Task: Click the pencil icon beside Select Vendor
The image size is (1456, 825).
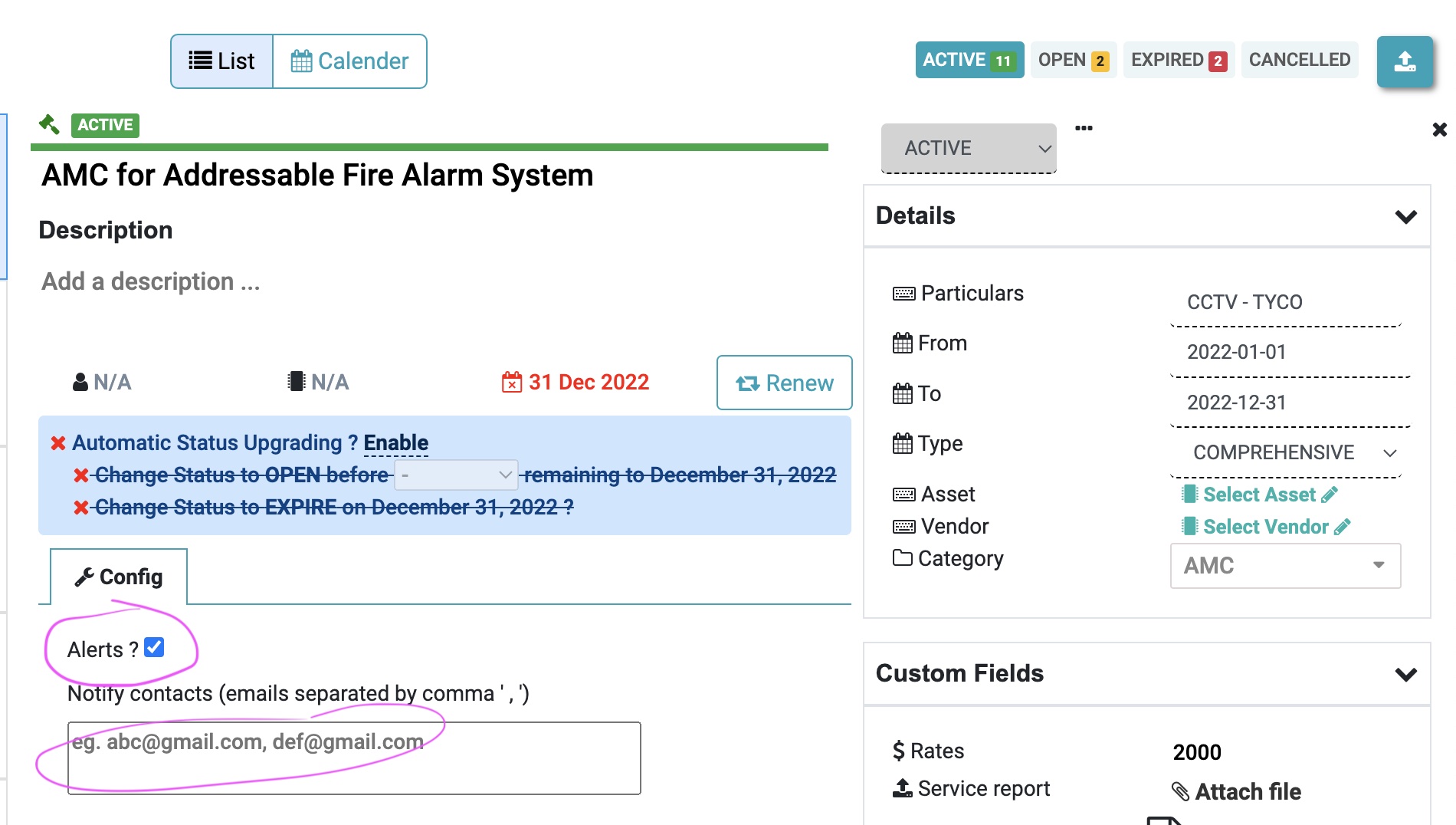Action: pyautogui.click(x=1342, y=527)
